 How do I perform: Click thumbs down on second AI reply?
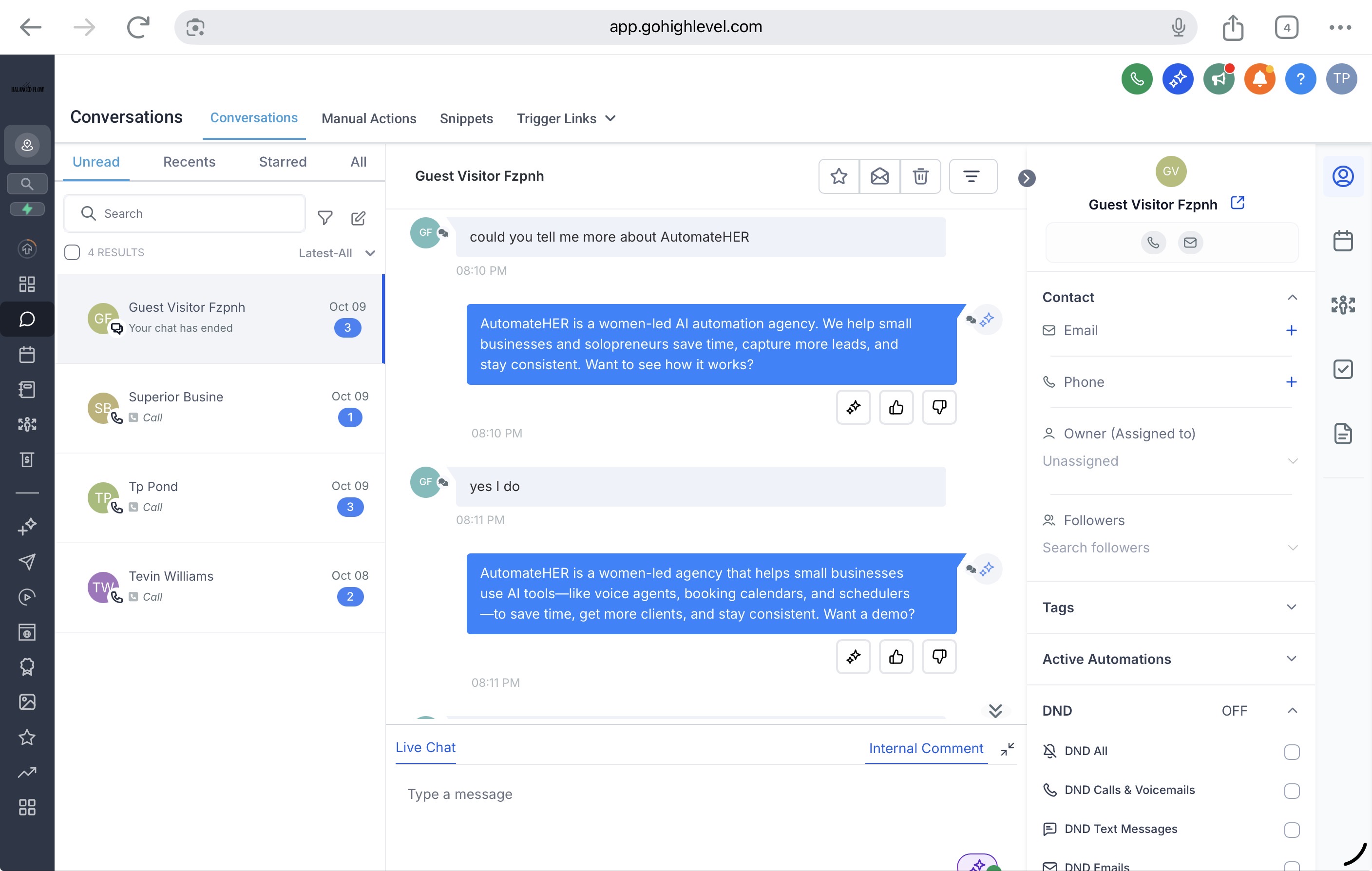pyautogui.click(x=939, y=657)
